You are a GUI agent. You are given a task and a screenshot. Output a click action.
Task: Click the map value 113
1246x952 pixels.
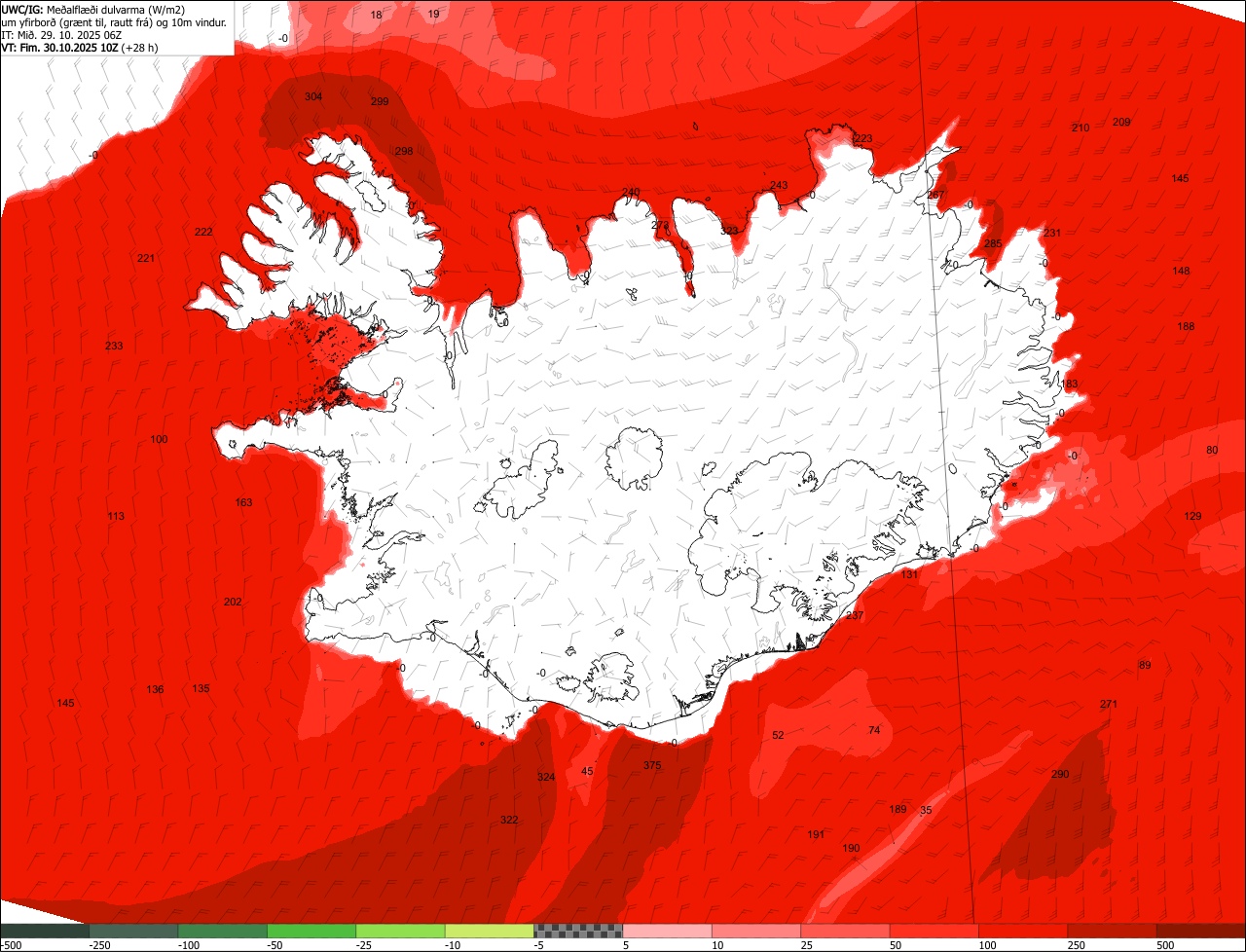(116, 516)
